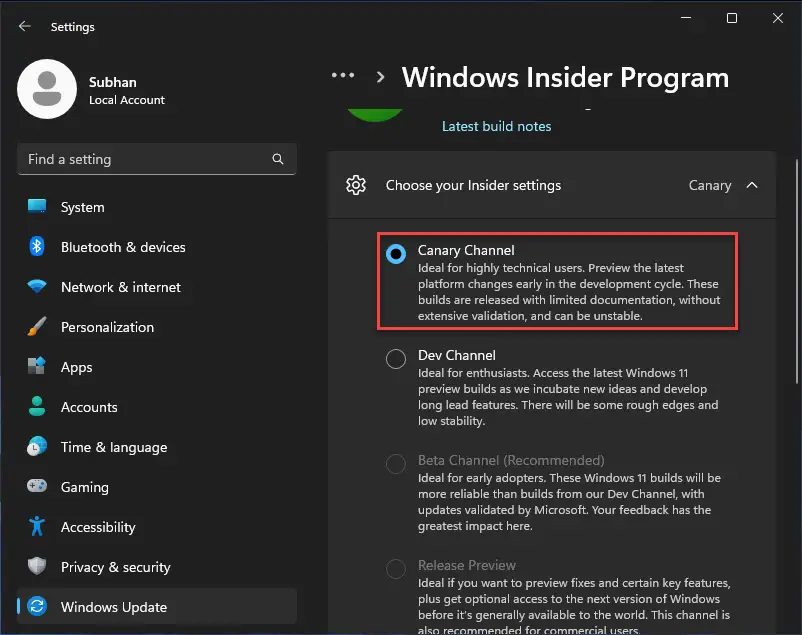Select the Canary Channel radio button

[x=396, y=254]
